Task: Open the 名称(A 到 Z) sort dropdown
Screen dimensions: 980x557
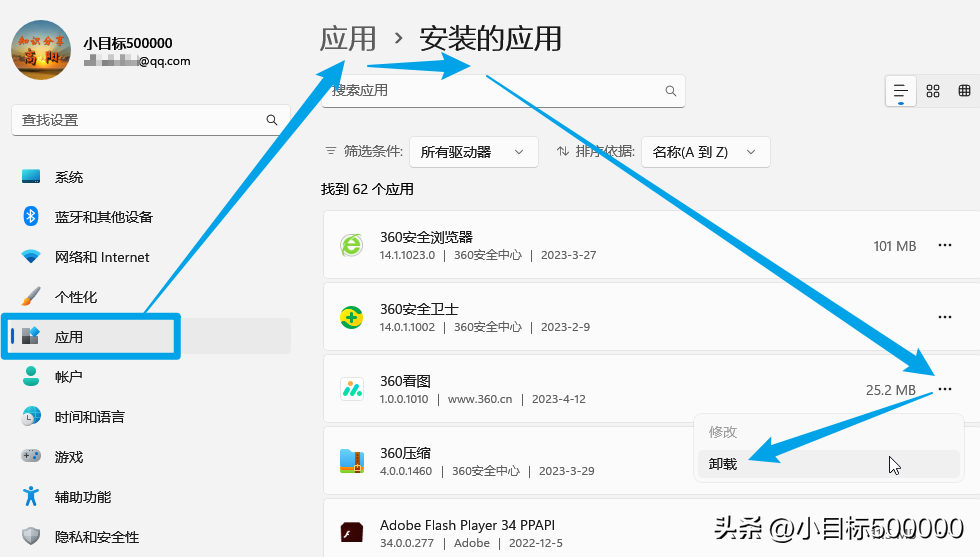Action: tap(706, 152)
